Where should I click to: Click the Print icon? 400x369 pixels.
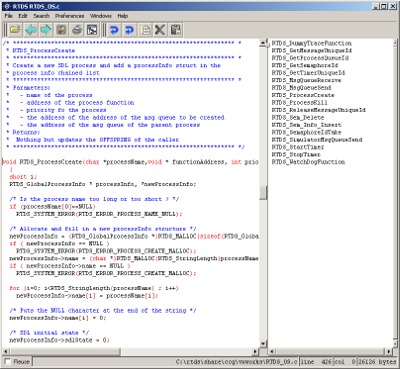pyautogui.click(x=77, y=30)
